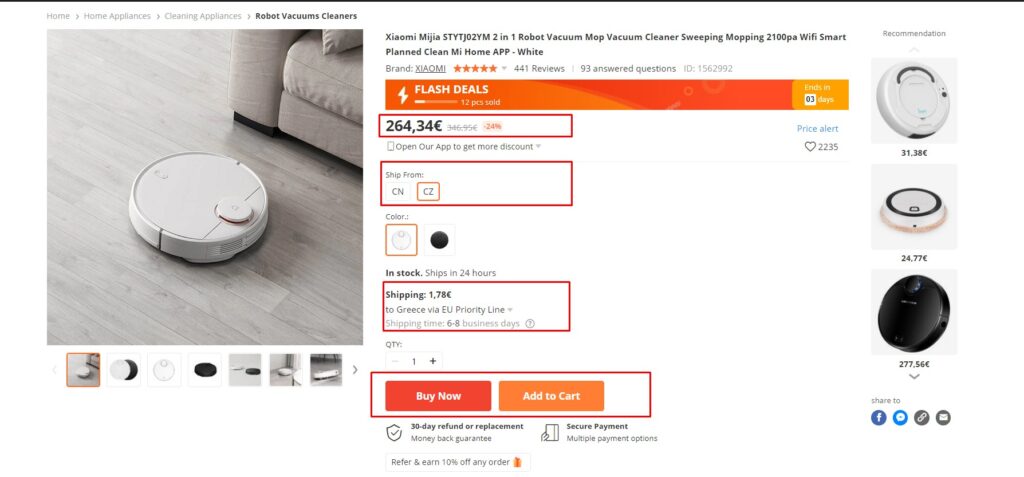Expand EU Priority Line shipping dropdown

click(x=510, y=310)
